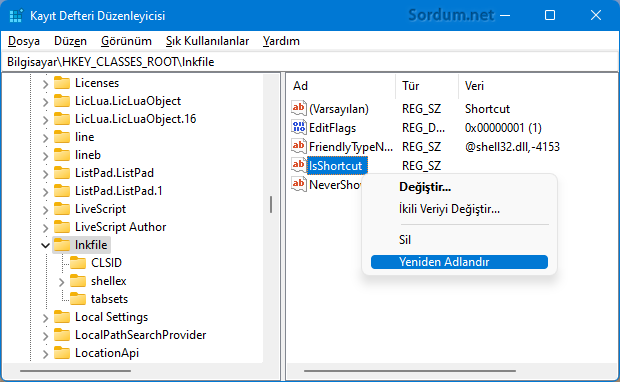Expand the LiveScript Author key
This screenshot has width=620, height=382.
45,228
